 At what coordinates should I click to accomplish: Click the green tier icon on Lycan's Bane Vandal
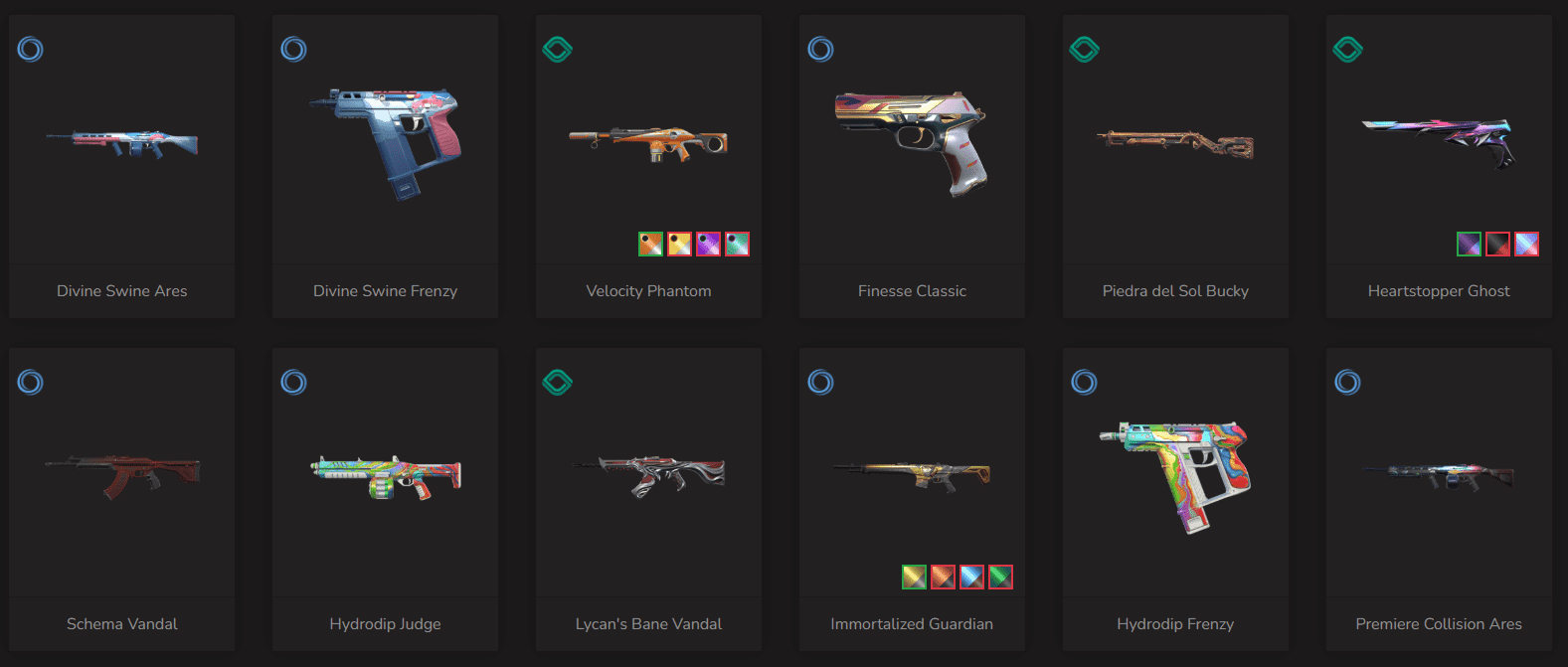pyautogui.click(x=558, y=382)
